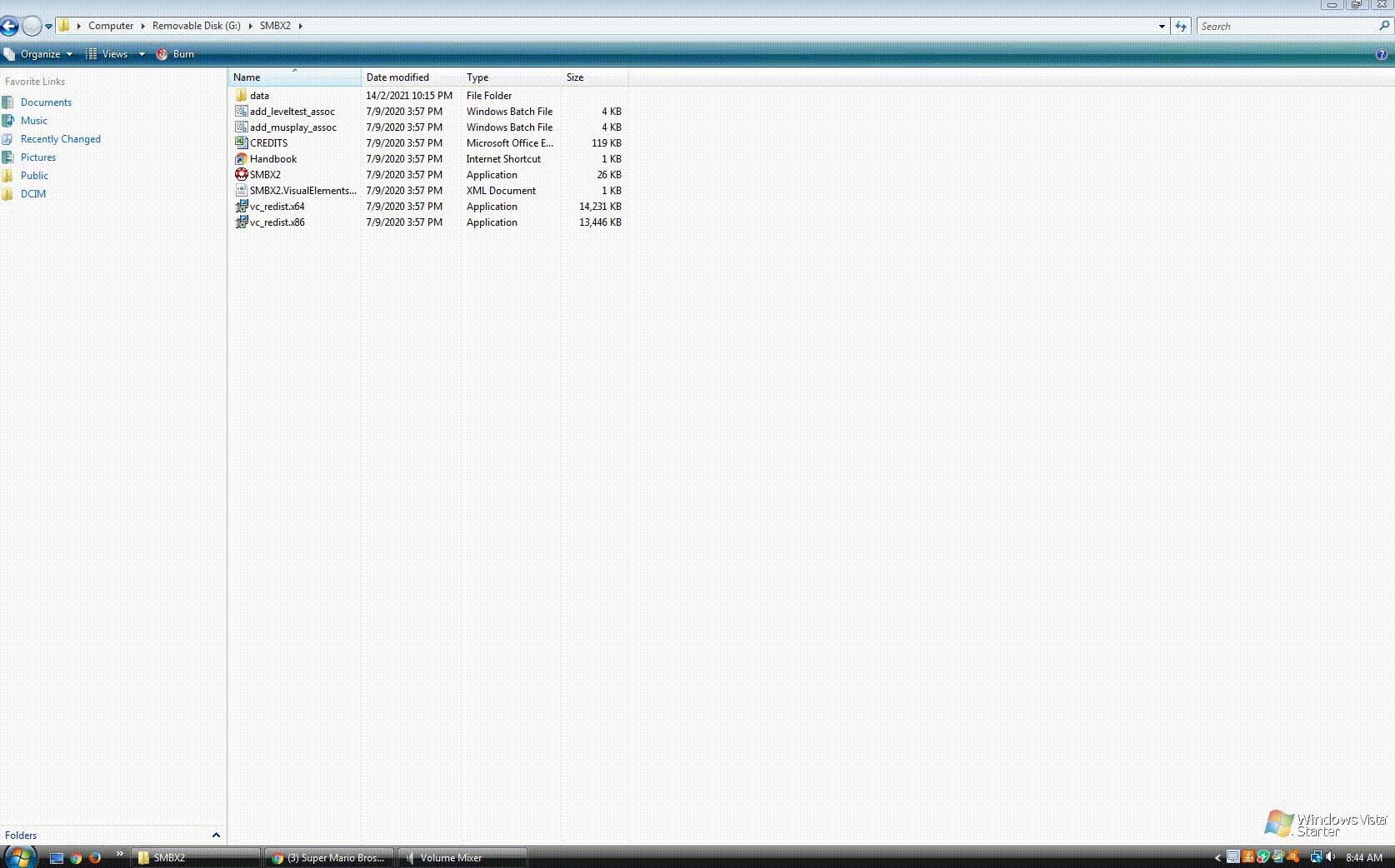This screenshot has height=868, width=1395.
Task: Show hidden tray icons arrow
Action: click(x=1217, y=857)
